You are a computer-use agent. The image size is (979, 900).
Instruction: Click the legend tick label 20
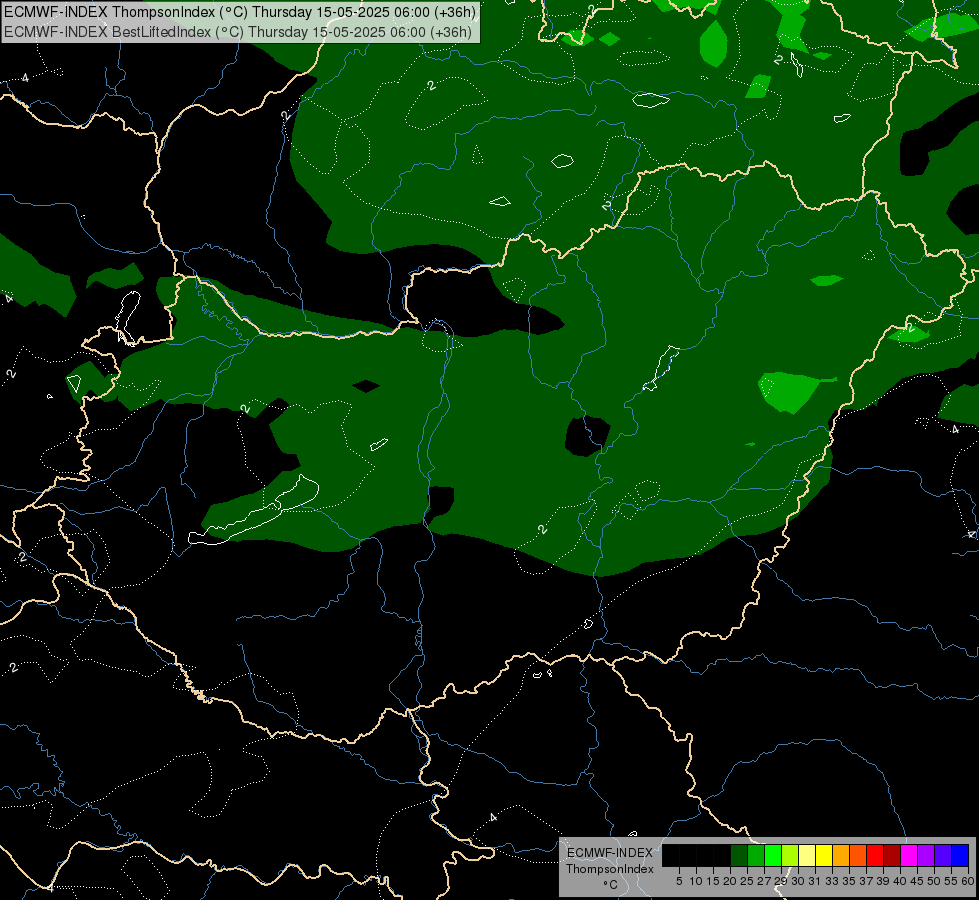point(730,881)
